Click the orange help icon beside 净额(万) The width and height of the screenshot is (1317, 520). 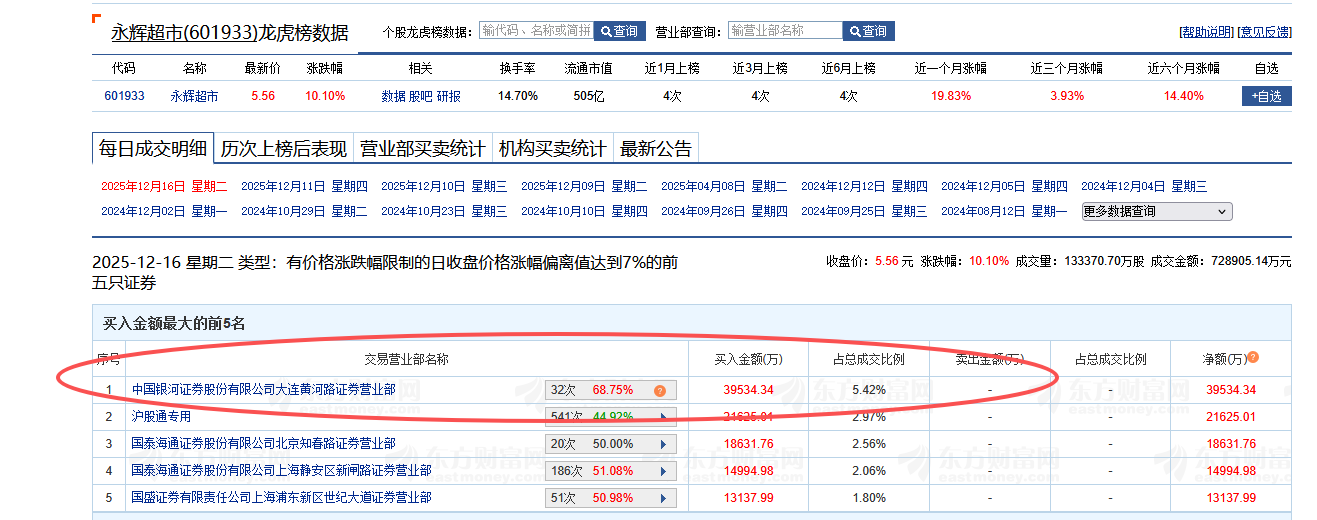click(1253, 357)
